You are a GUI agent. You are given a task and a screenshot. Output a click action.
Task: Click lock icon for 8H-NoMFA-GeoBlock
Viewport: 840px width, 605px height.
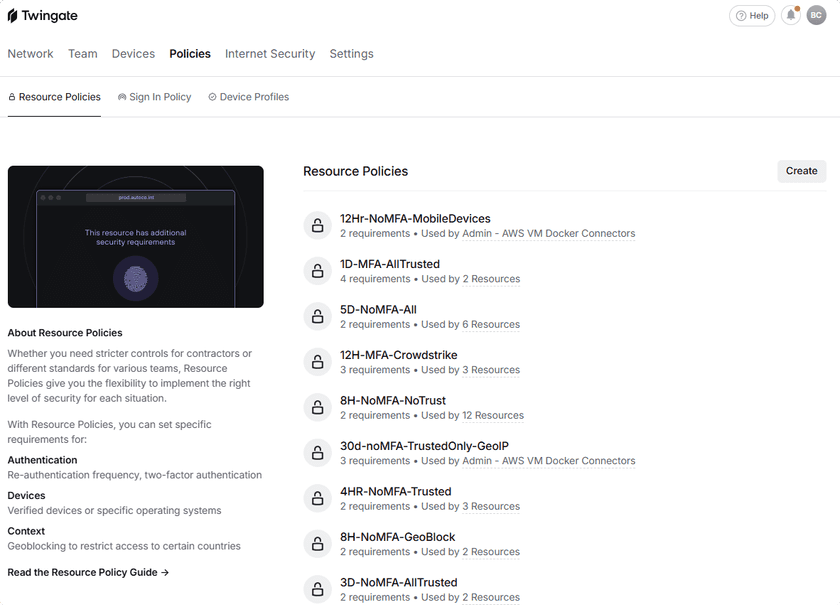[318, 544]
